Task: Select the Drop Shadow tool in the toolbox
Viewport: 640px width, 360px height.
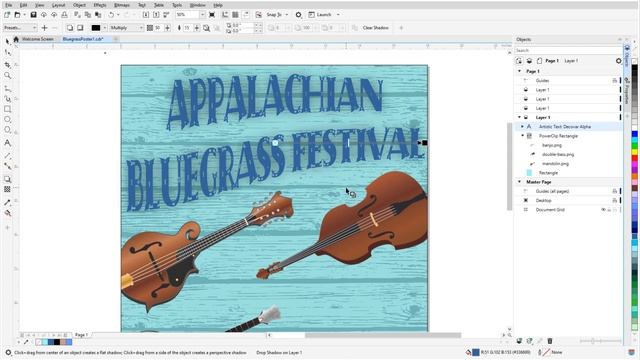Action: click(7, 179)
